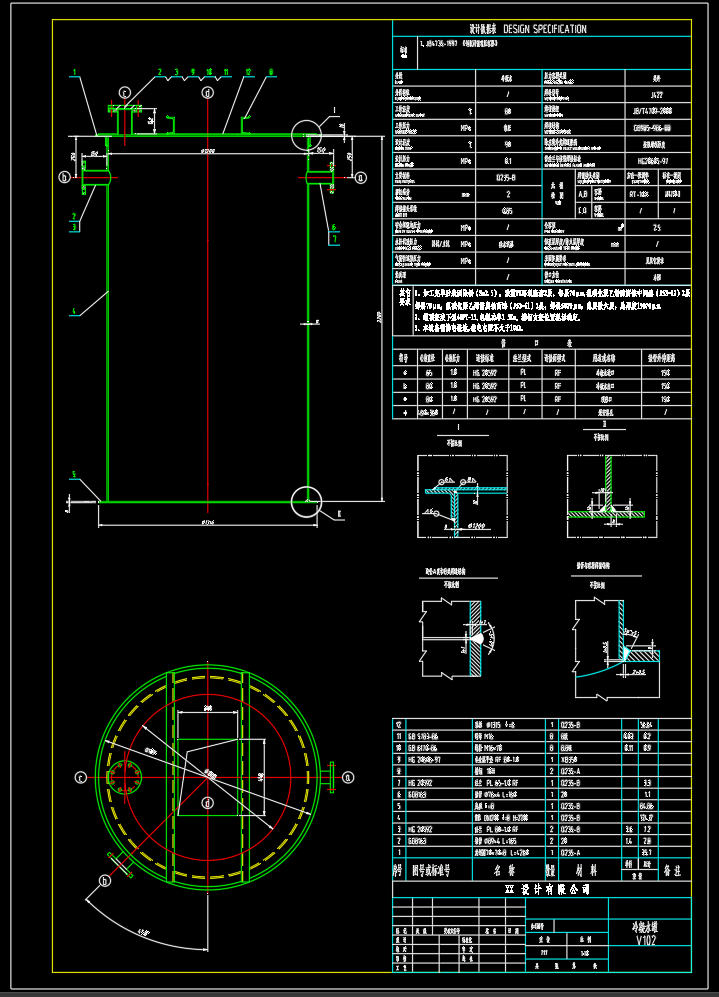Screen dimensions: 719x997
Task: Click nozzle marker 'a' beside the plan view
Action: tap(348, 776)
